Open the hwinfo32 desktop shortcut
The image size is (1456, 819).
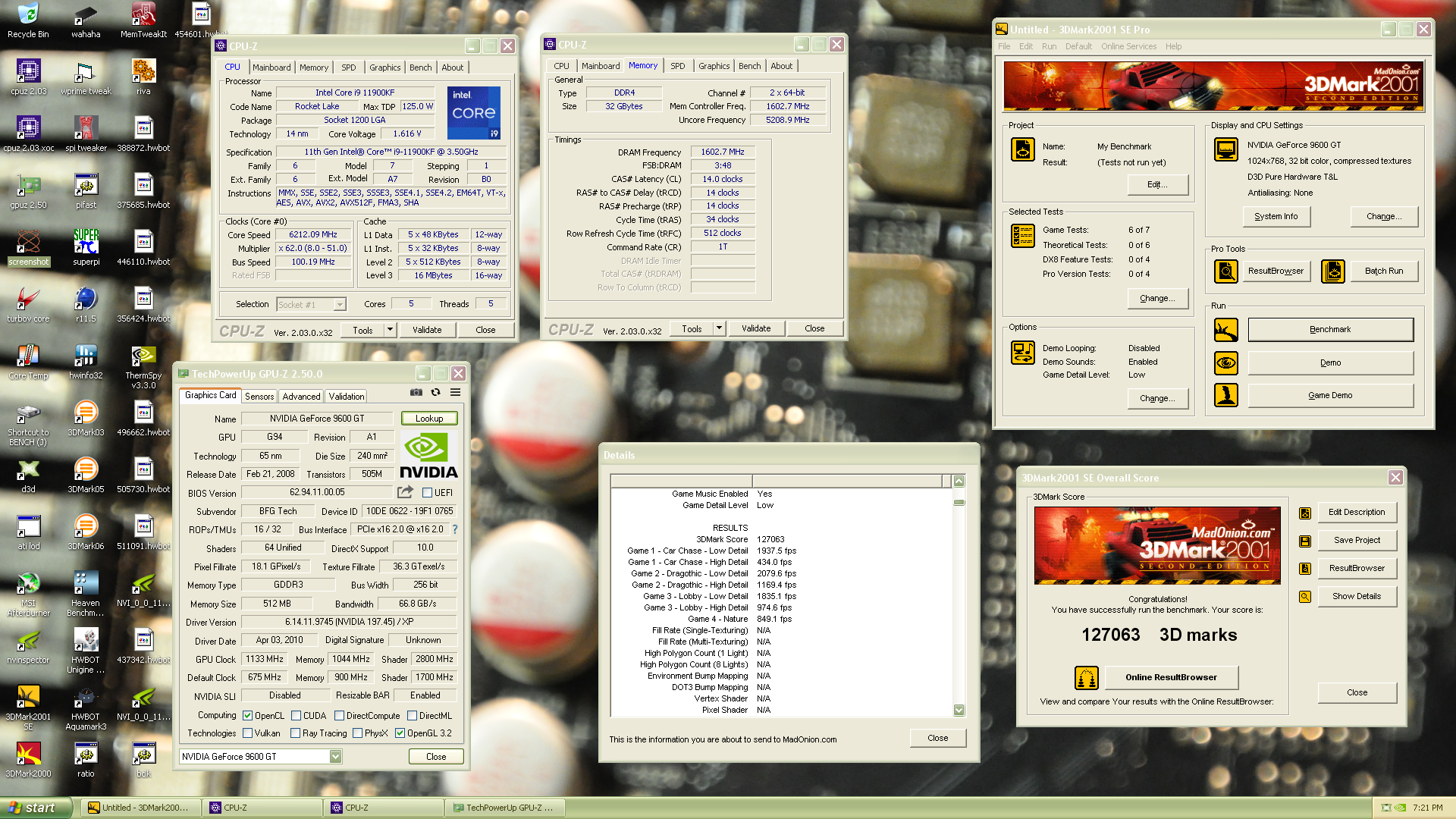[86, 362]
